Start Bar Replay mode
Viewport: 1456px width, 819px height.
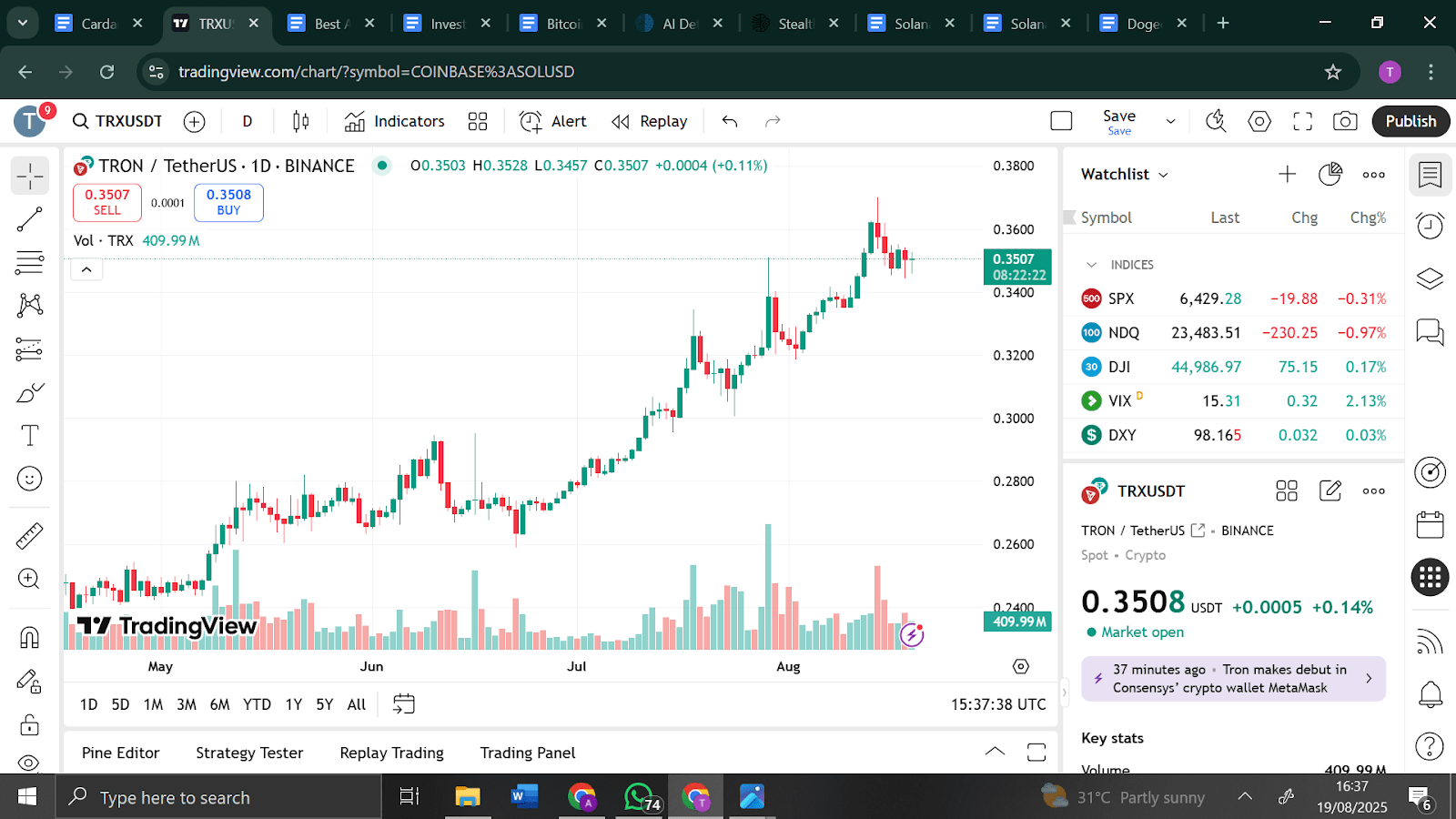650,121
